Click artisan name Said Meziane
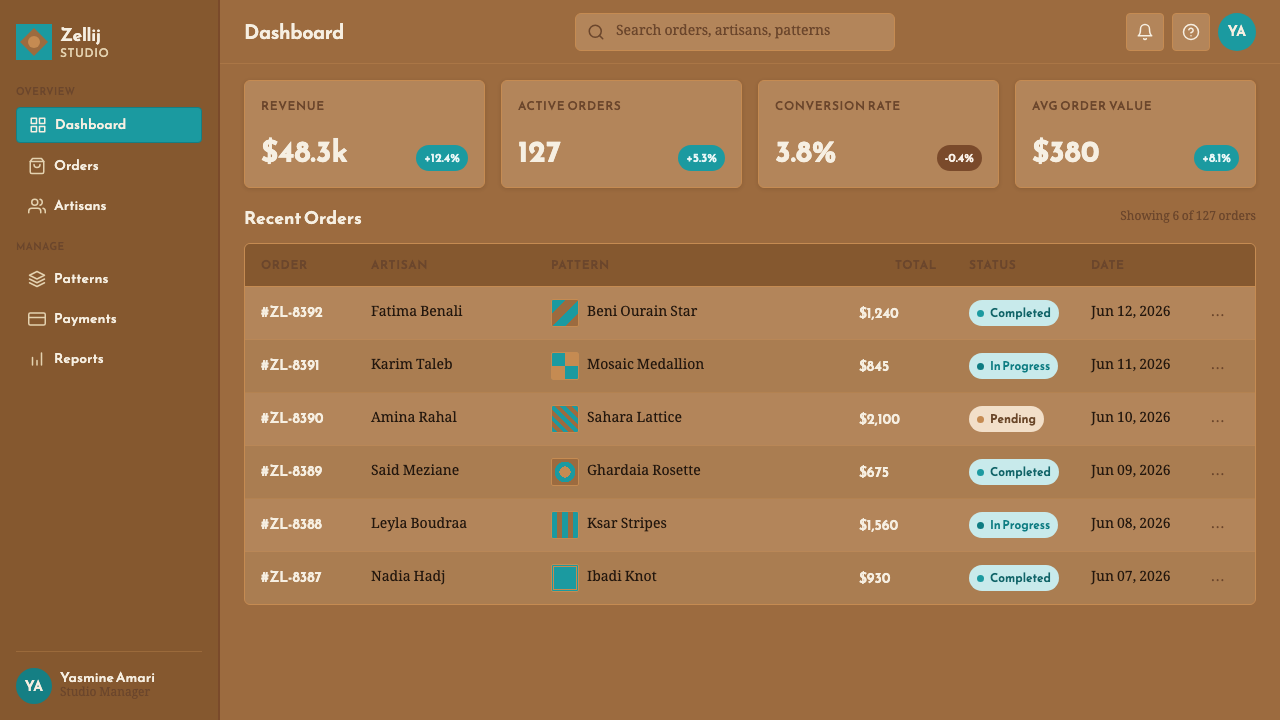This screenshot has width=1280, height=720. coord(415,471)
